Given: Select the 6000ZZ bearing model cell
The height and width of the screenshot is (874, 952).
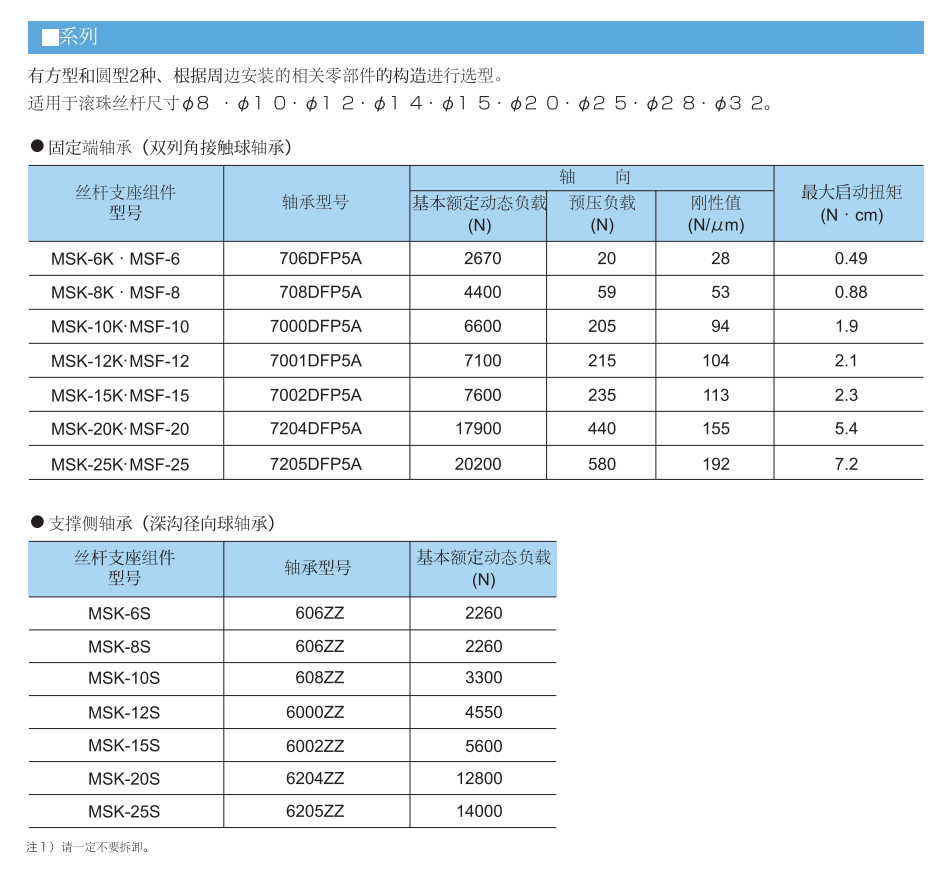Looking at the screenshot, I should pos(315,712).
